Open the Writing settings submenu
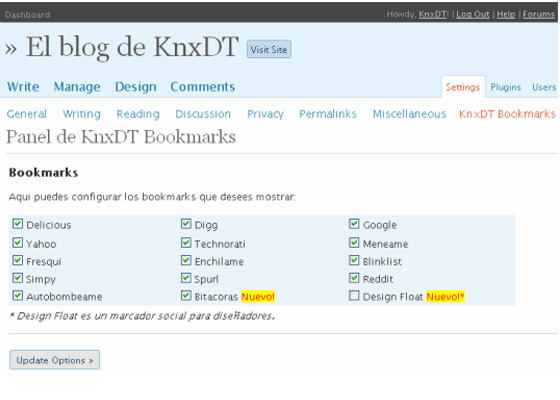 pos(81,114)
